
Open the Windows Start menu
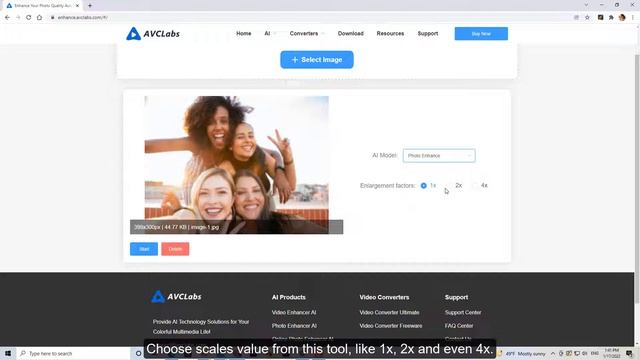pyautogui.click(x=8, y=353)
